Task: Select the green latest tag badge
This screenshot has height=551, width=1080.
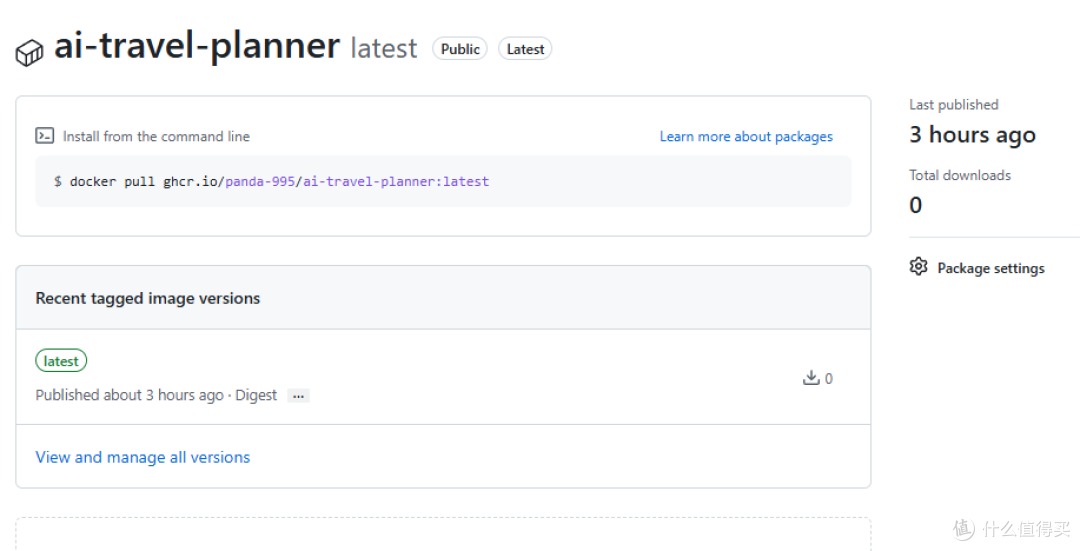Action: click(61, 361)
